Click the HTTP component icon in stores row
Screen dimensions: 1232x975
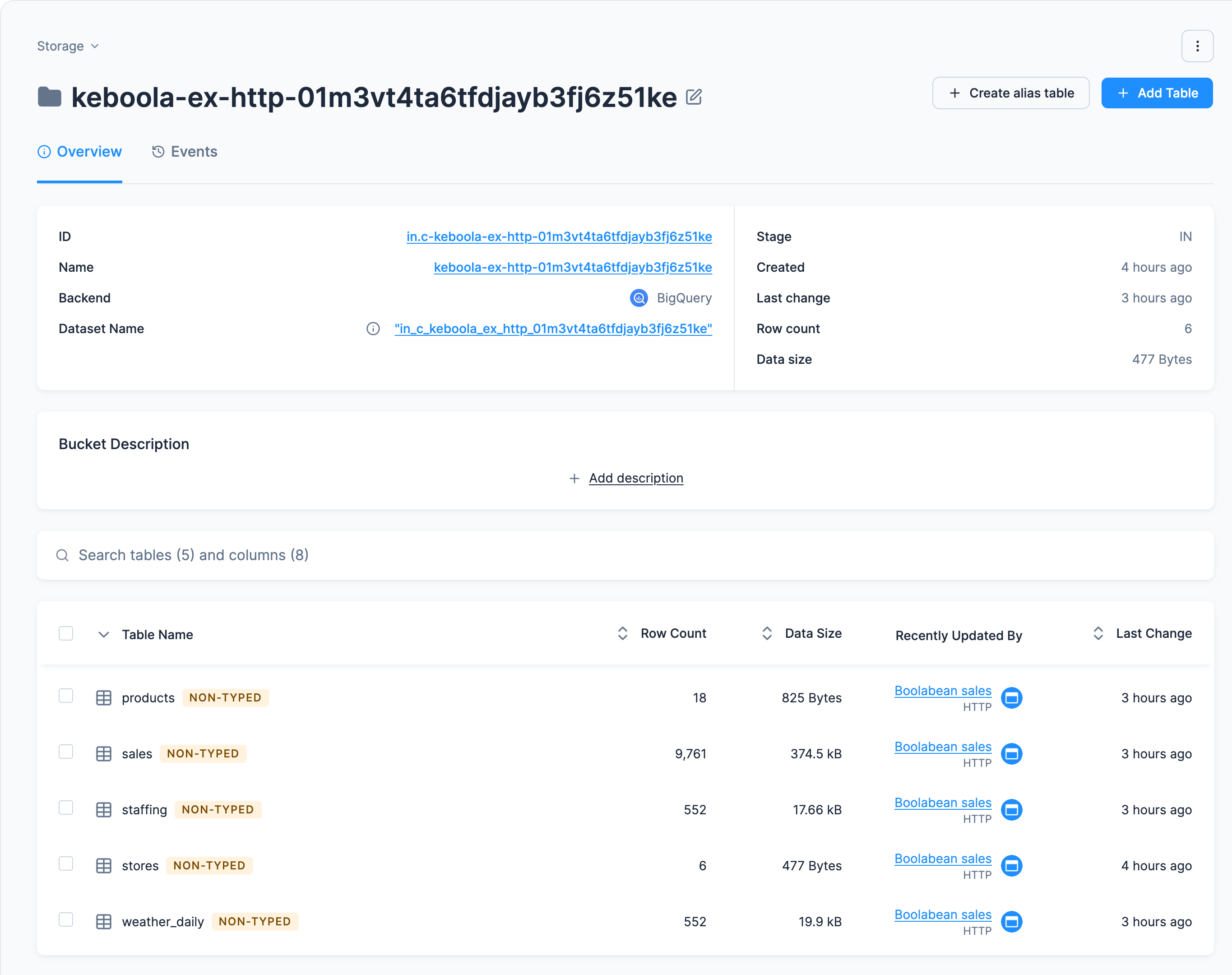click(1011, 865)
